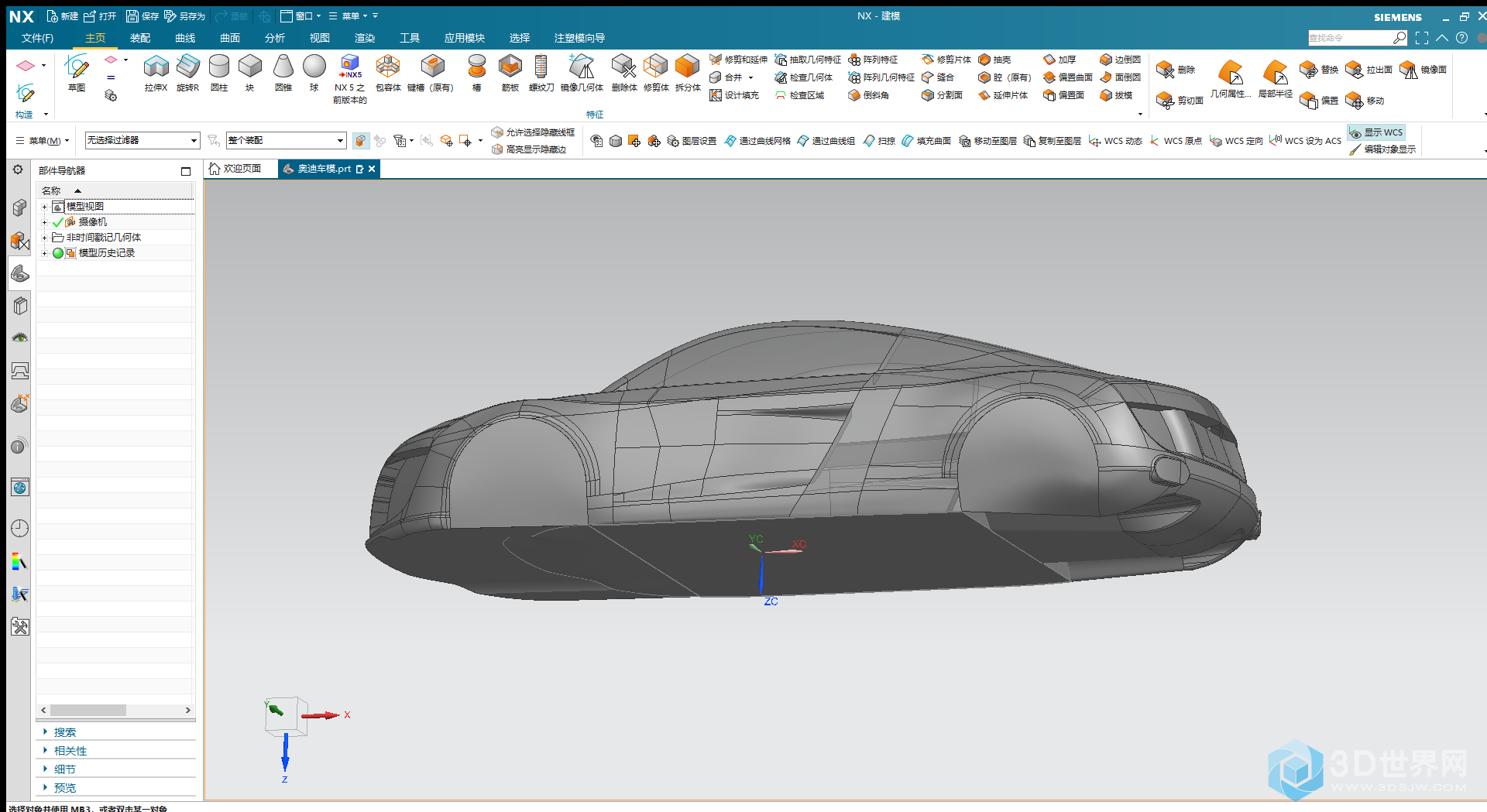Open the 整个装配 scope dropdown
This screenshot has height=812, width=1487.
(x=286, y=140)
